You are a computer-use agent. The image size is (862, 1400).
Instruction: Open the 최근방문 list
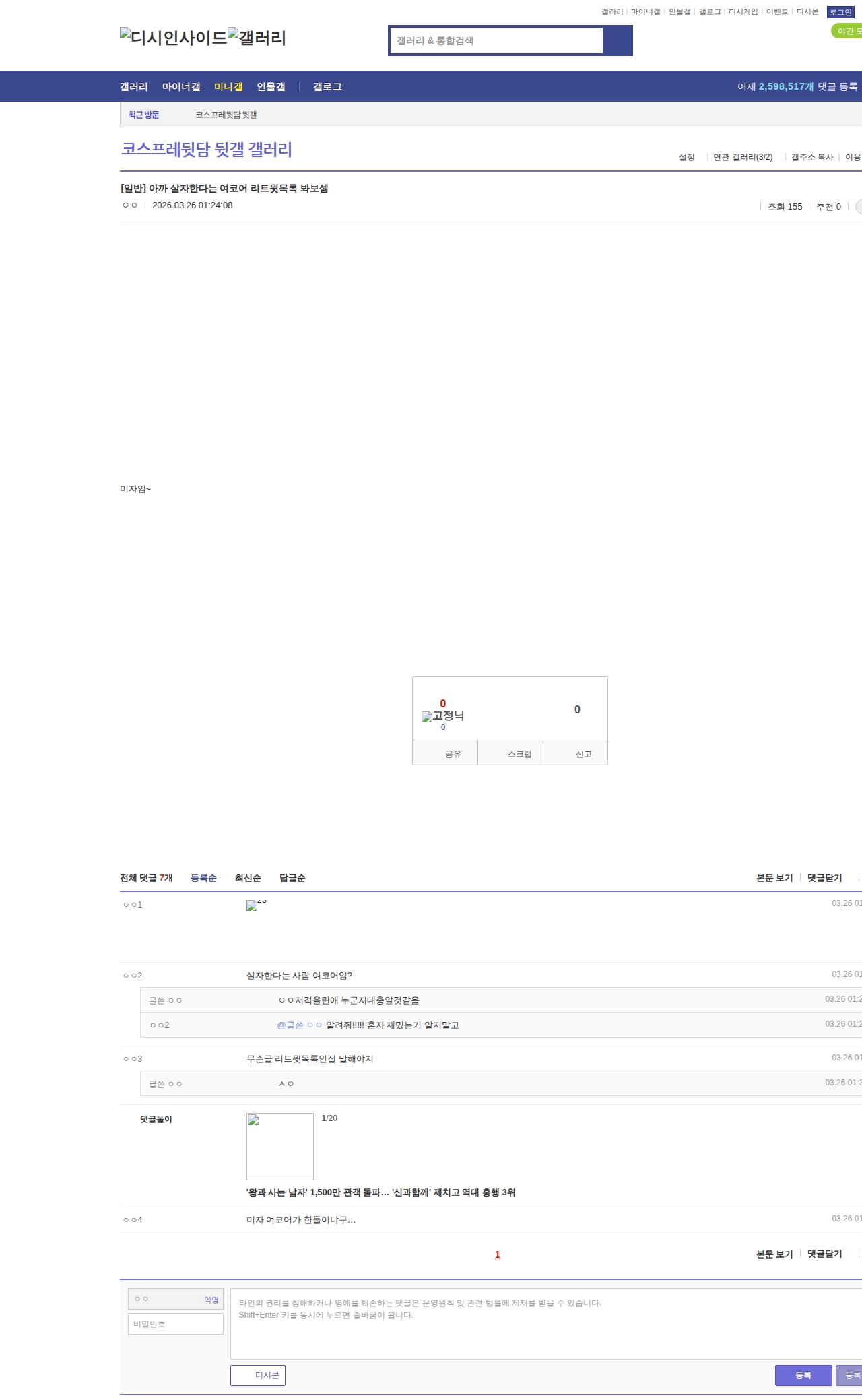point(143,115)
